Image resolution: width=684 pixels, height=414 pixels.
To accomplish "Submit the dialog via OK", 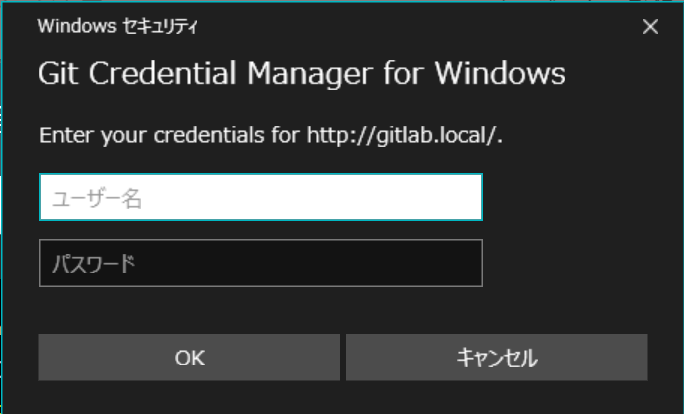I will pos(189,357).
